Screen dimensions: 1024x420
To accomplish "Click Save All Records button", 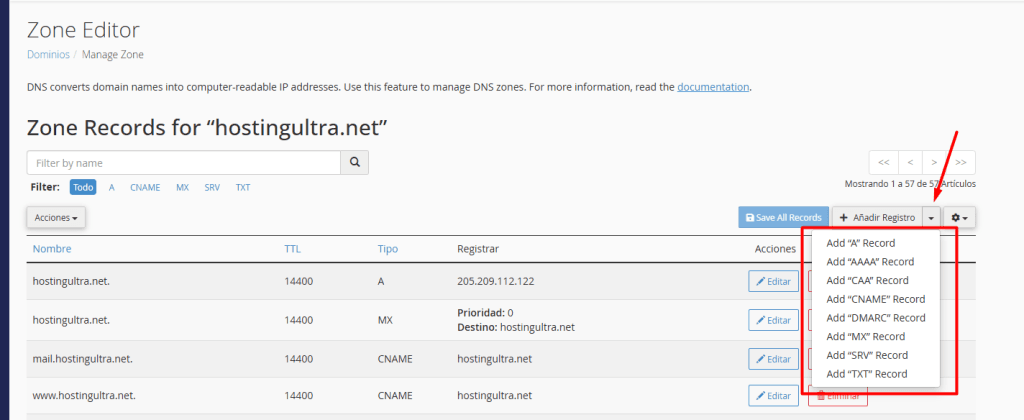I will 783,217.
